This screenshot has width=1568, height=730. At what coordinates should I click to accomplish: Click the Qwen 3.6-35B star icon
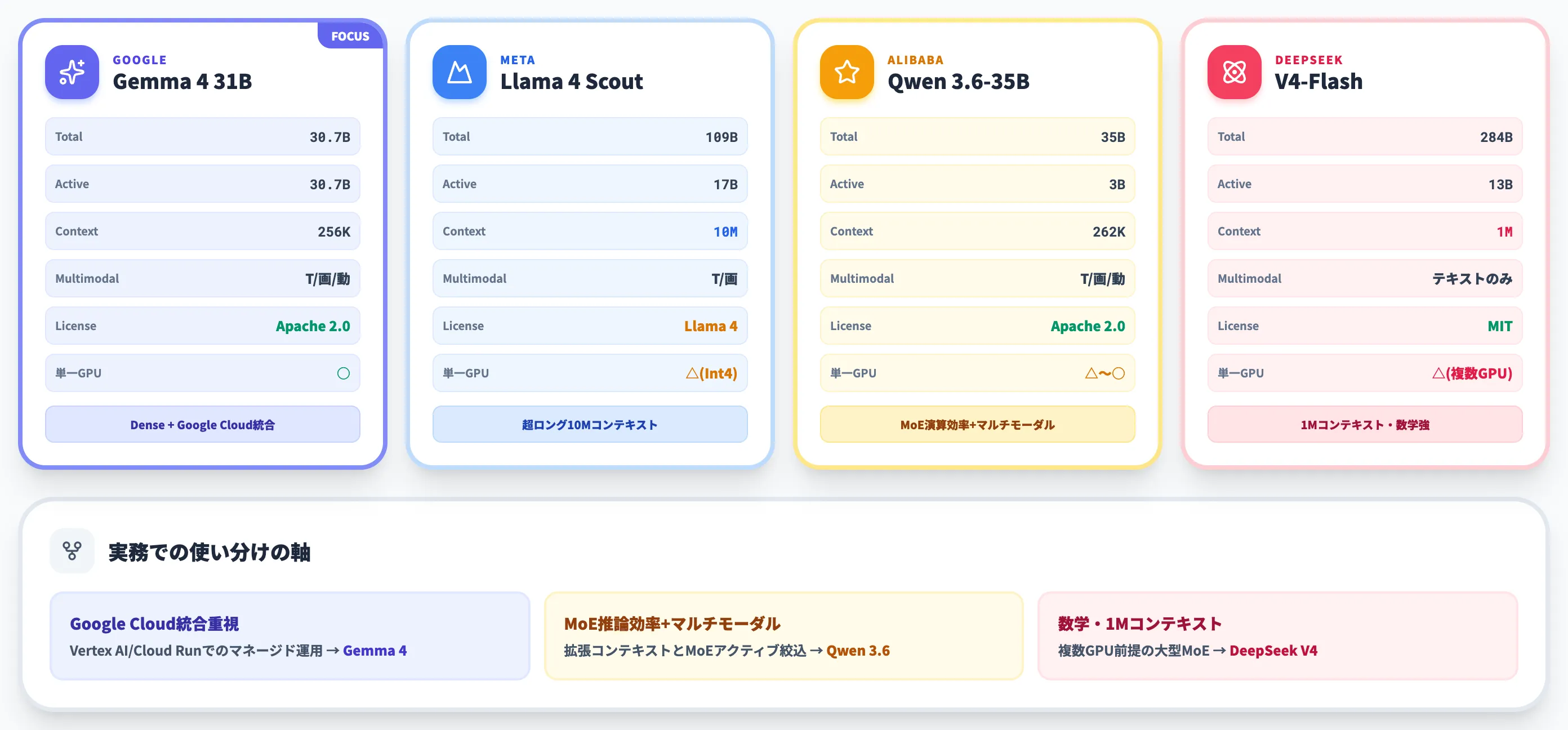click(x=847, y=72)
